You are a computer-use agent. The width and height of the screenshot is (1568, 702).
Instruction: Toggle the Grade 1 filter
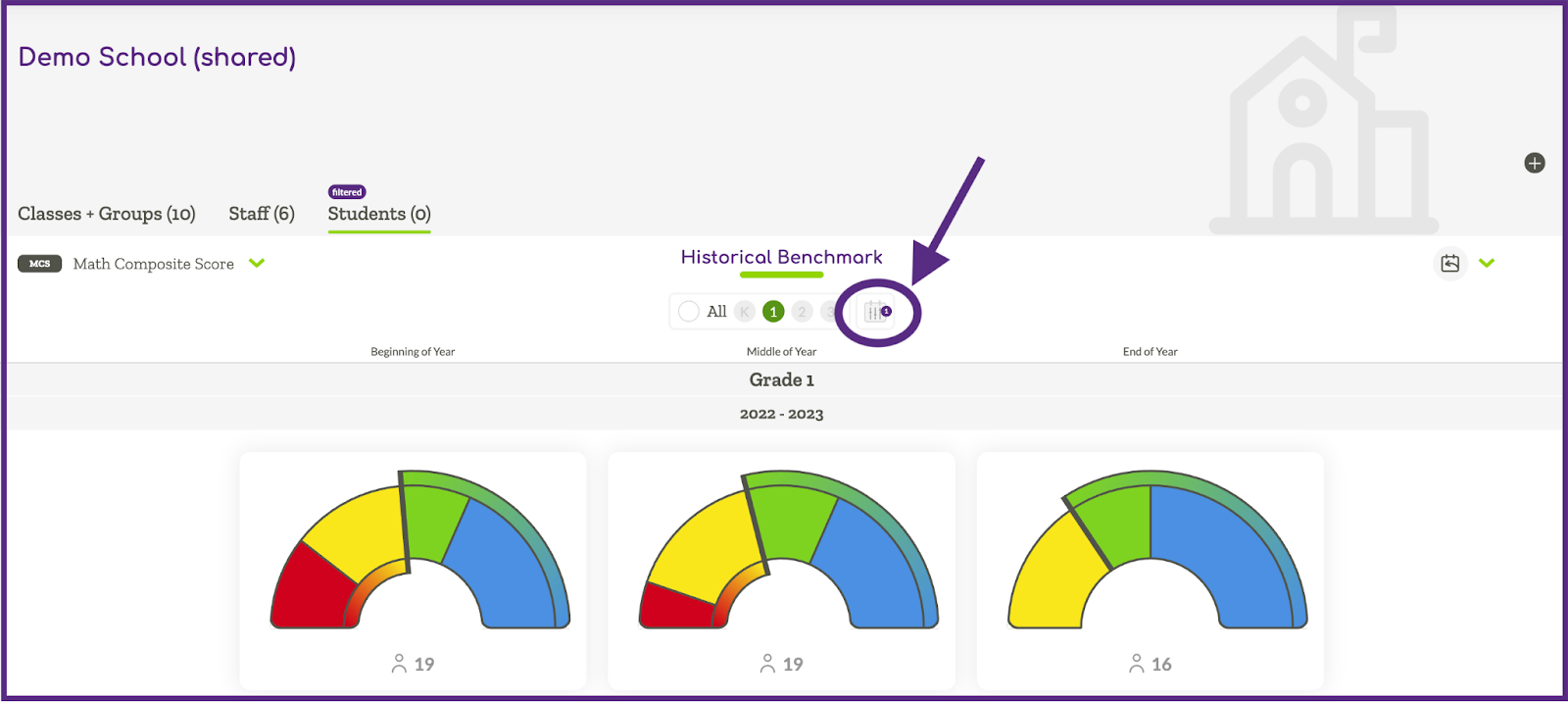773,312
